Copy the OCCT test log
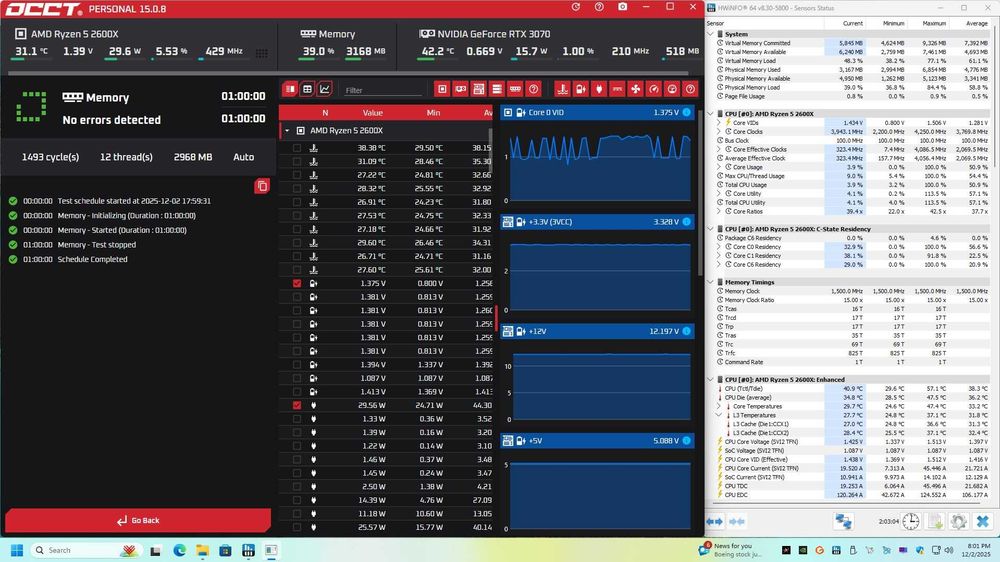The height and width of the screenshot is (562, 1000). coord(261,186)
